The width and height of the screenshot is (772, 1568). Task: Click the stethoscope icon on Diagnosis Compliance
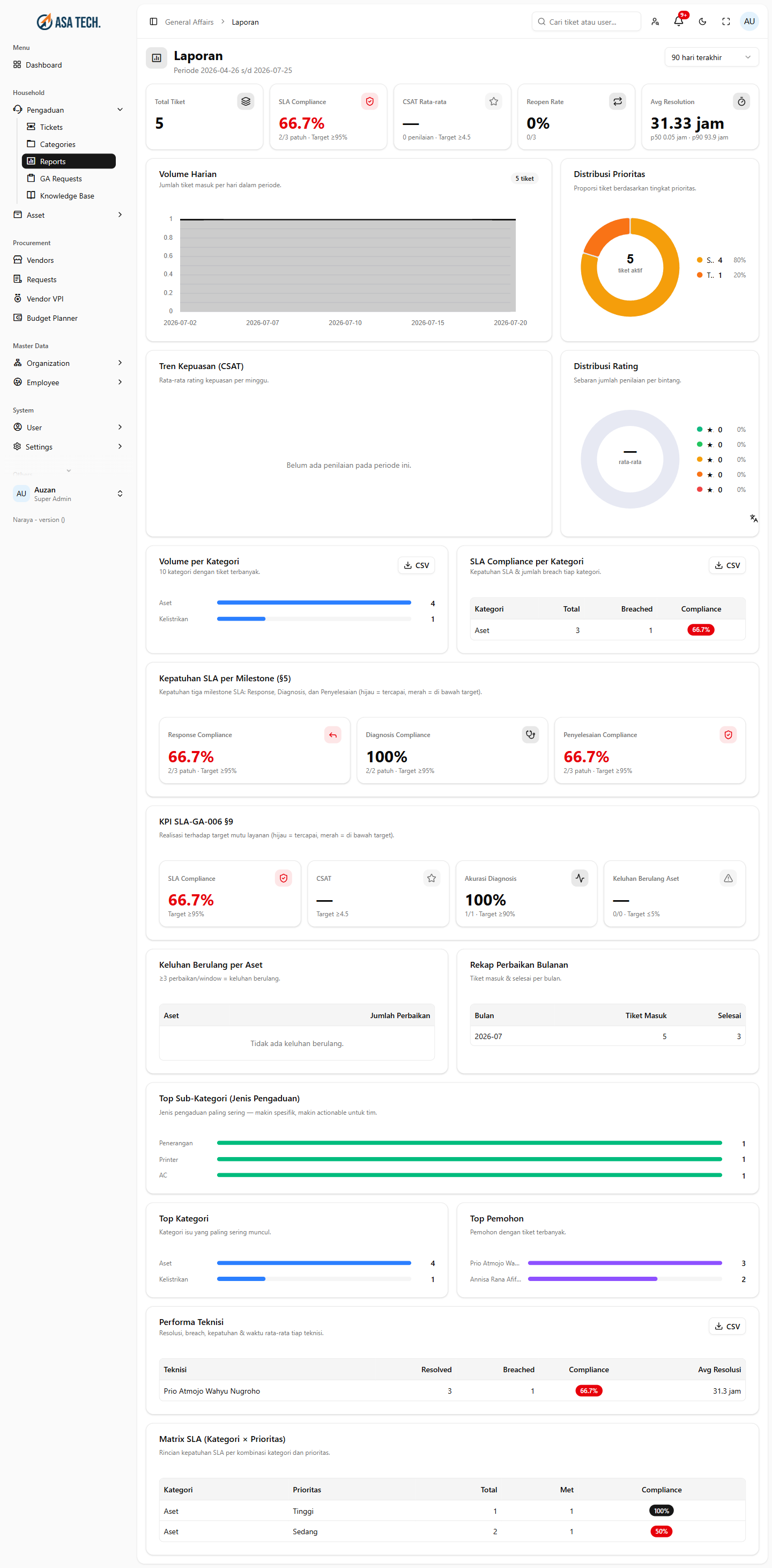(x=531, y=735)
